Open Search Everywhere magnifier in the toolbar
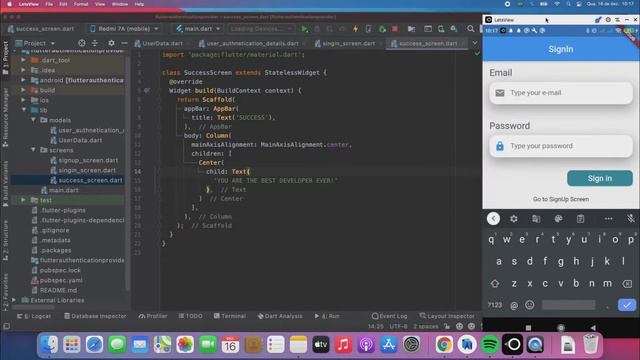640x360 pixels. tap(471, 29)
